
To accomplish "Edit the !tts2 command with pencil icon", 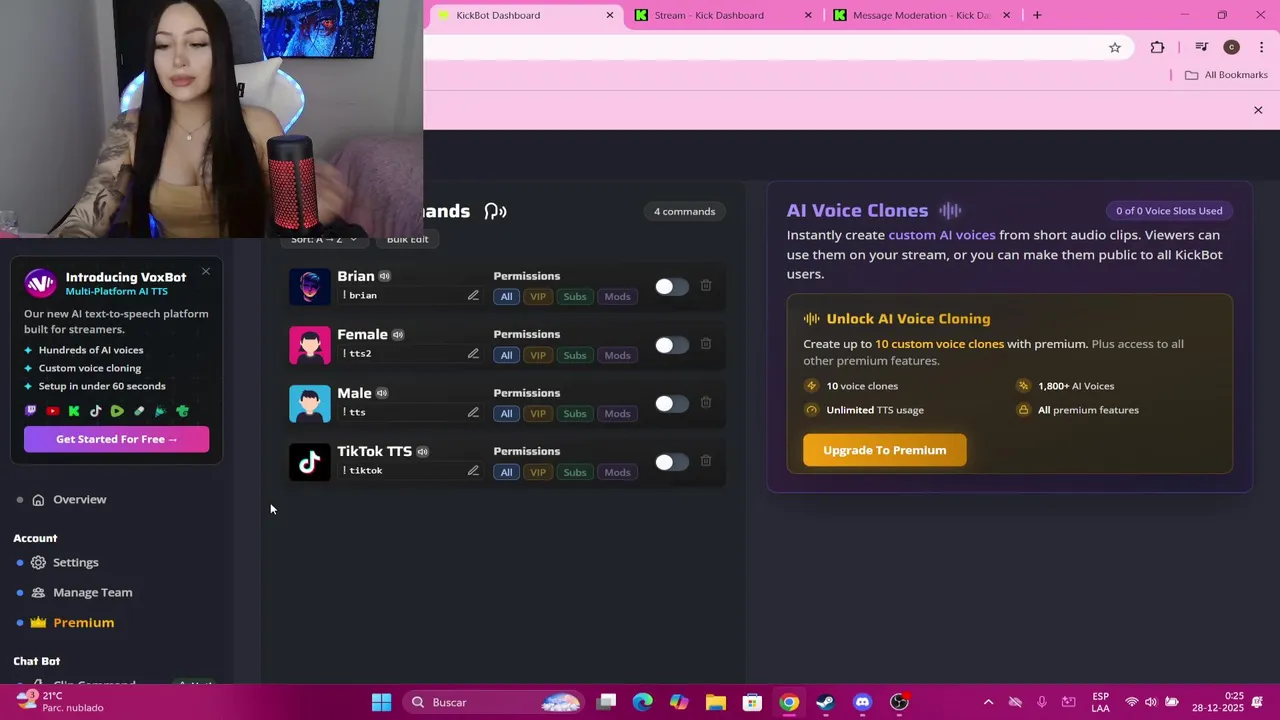I will pyautogui.click(x=473, y=354).
